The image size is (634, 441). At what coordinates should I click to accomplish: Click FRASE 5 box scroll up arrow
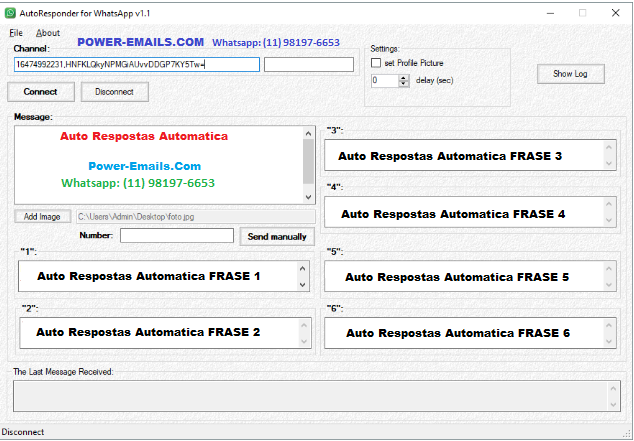[609, 268]
